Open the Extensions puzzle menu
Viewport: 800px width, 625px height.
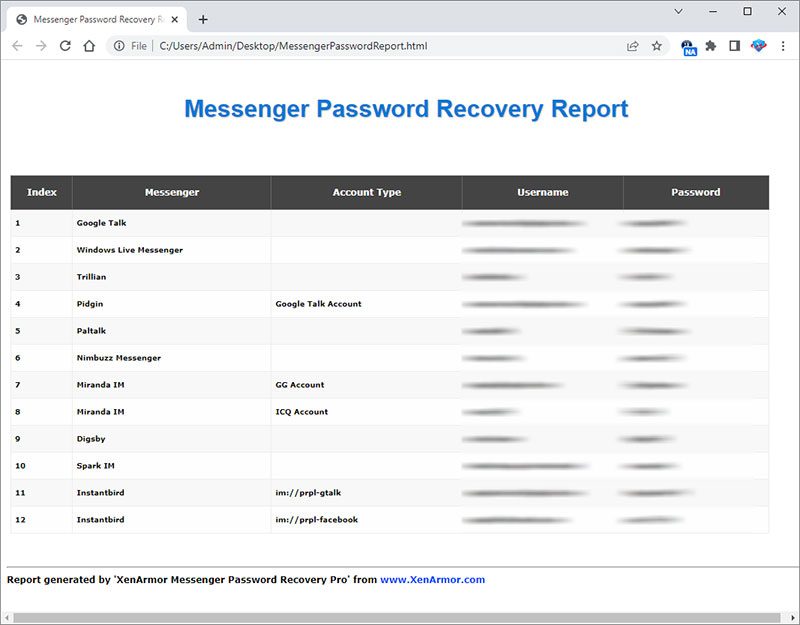click(x=711, y=46)
